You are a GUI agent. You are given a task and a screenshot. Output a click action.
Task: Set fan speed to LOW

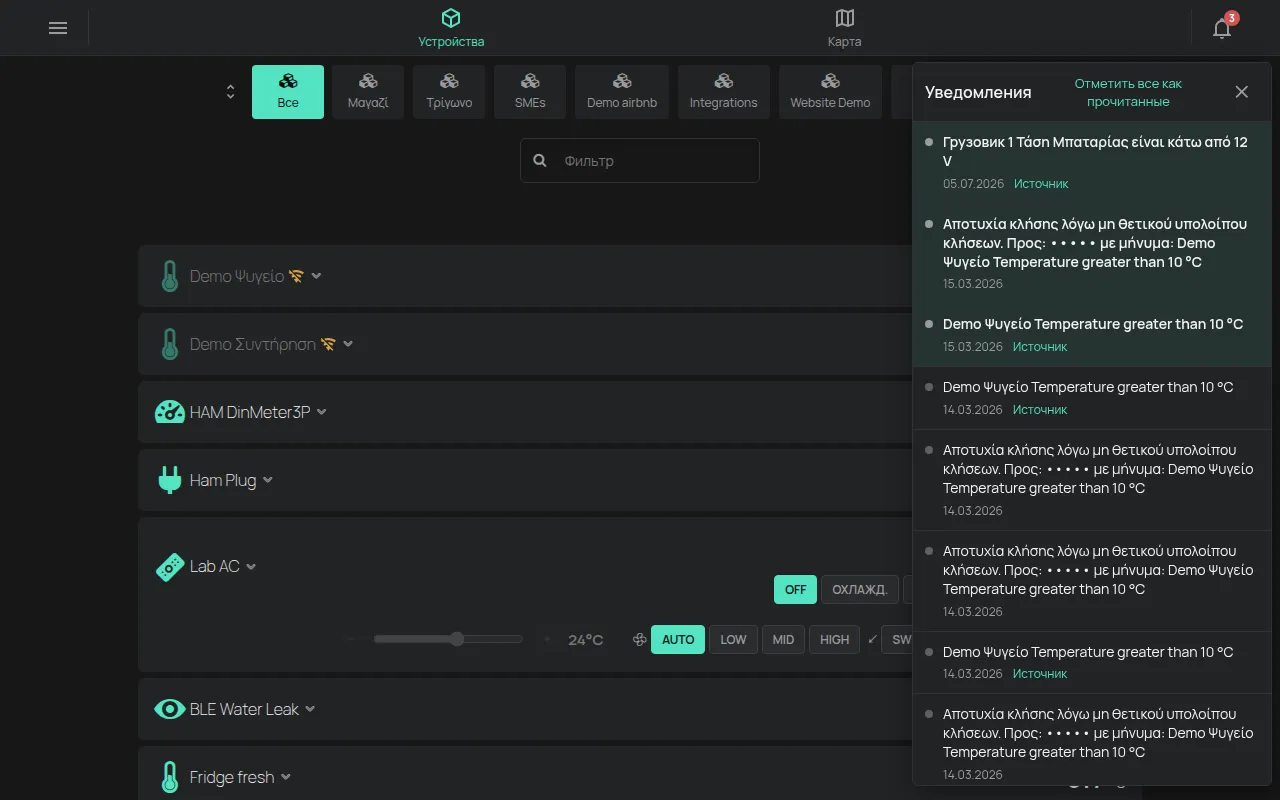click(x=733, y=639)
